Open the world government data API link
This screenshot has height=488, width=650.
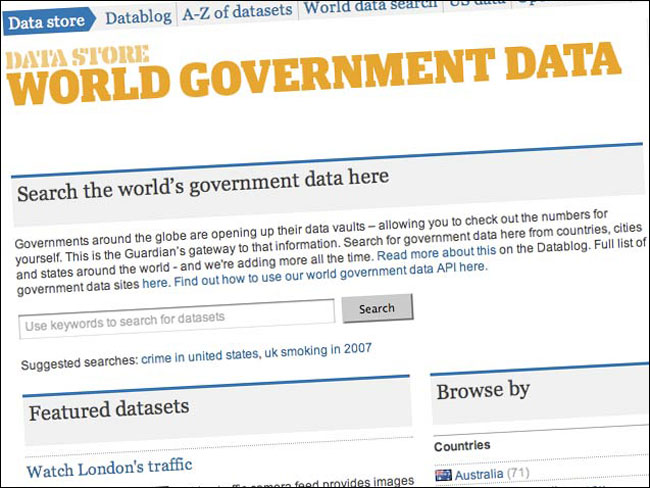(x=330, y=274)
